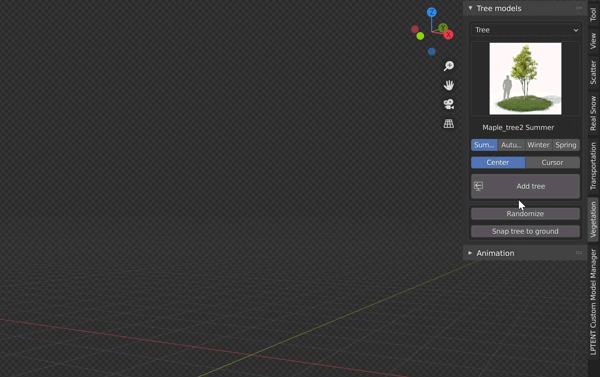Toggle the camera view icon

(x=448, y=104)
